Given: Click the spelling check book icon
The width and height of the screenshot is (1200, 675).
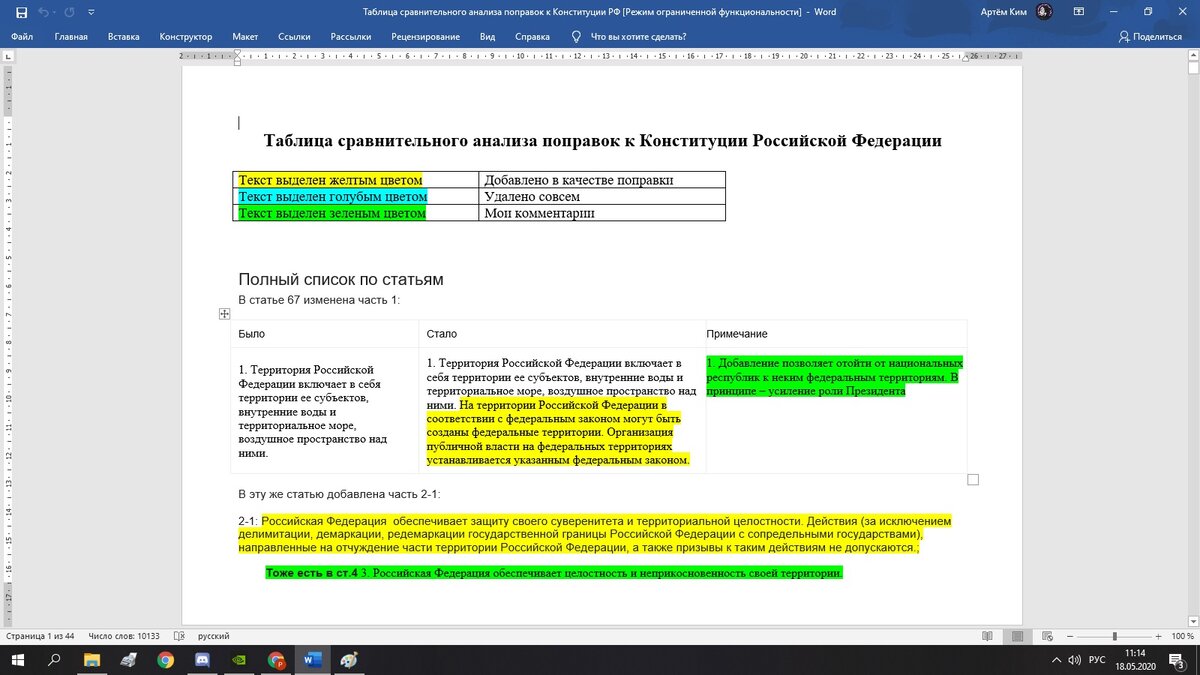Looking at the screenshot, I should click(x=179, y=636).
